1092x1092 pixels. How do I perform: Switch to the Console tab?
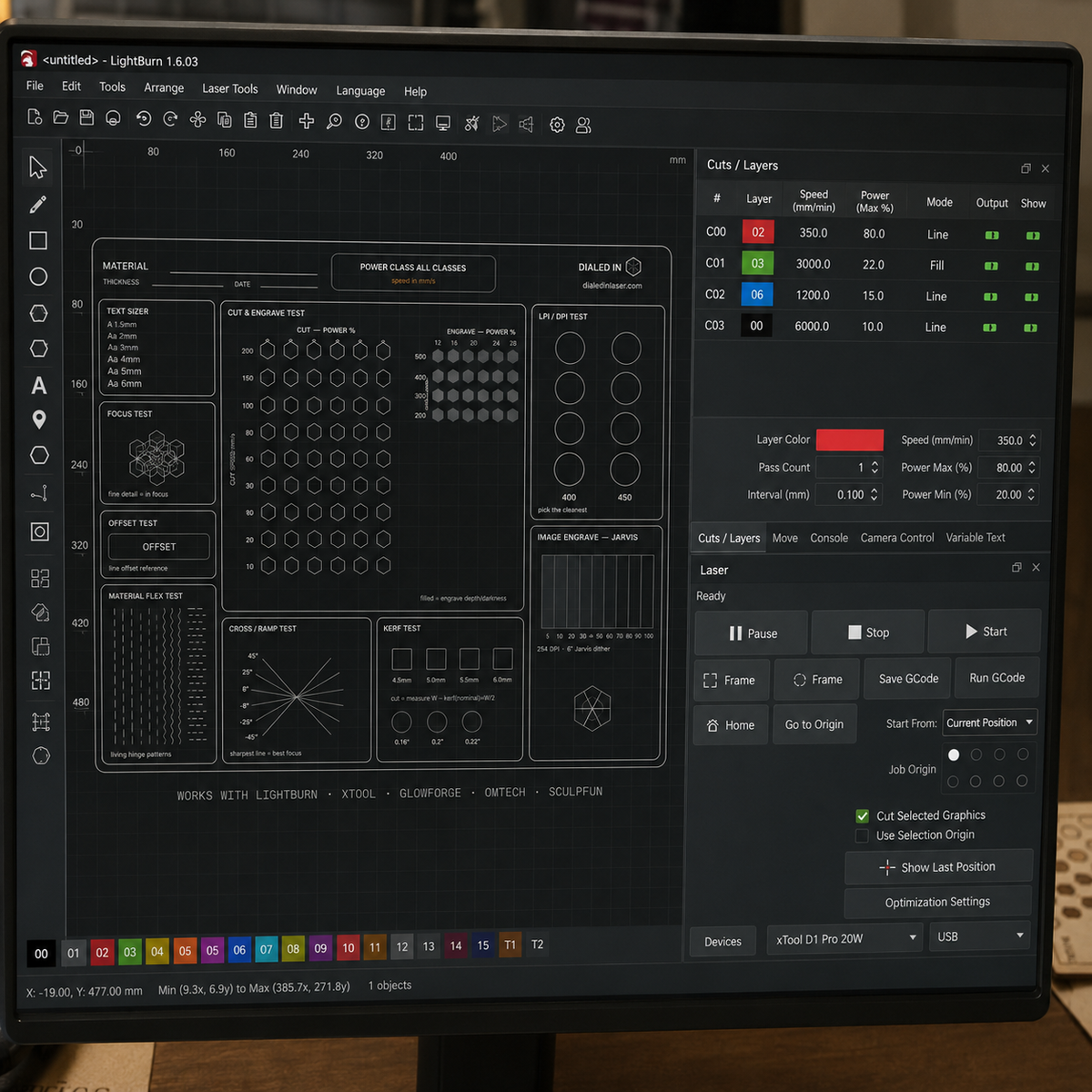point(829,538)
